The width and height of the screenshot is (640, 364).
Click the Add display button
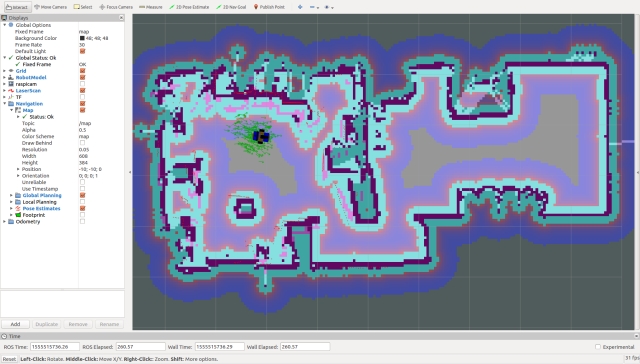click(x=15, y=324)
